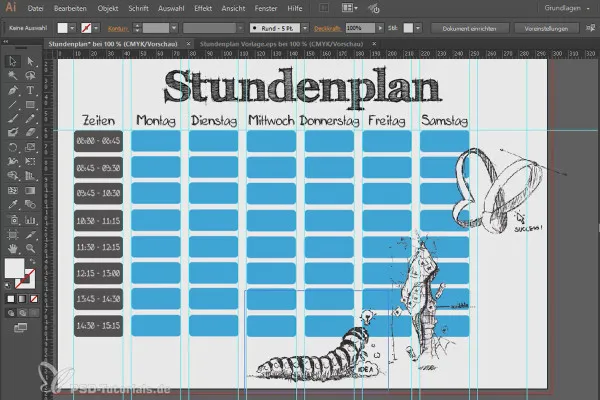Open the 'Rund - 5 Pt.' brush dropdown
Image resolution: width=600 pixels, height=400 pixels.
(x=305, y=28)
